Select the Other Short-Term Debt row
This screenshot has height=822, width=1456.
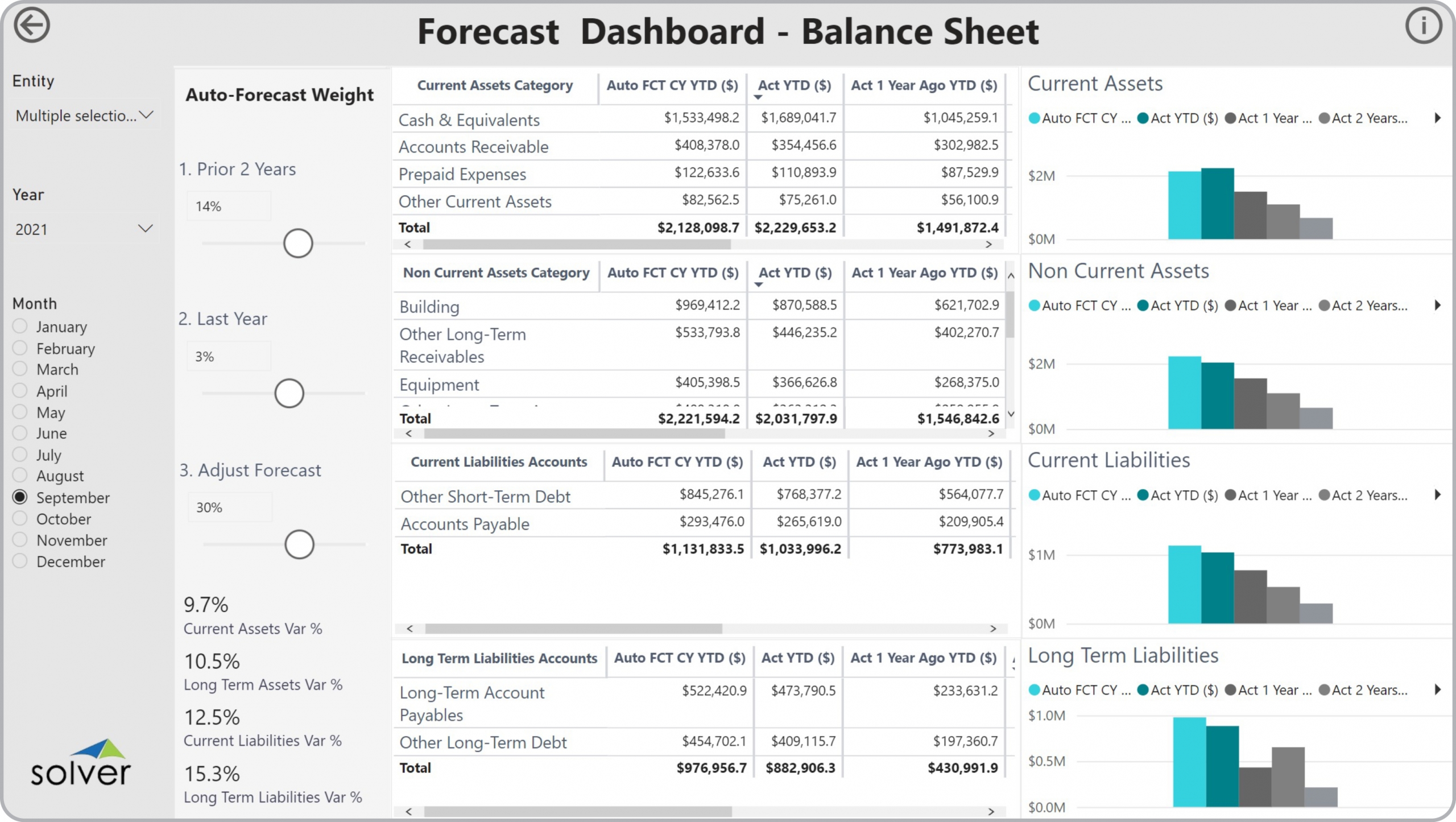point(485,497)
